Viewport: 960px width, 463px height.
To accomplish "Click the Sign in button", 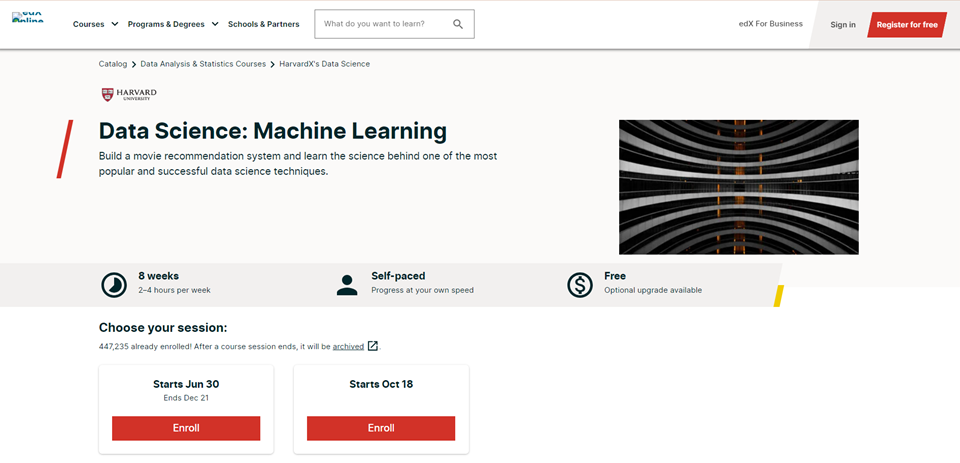I will click(843, 24).
